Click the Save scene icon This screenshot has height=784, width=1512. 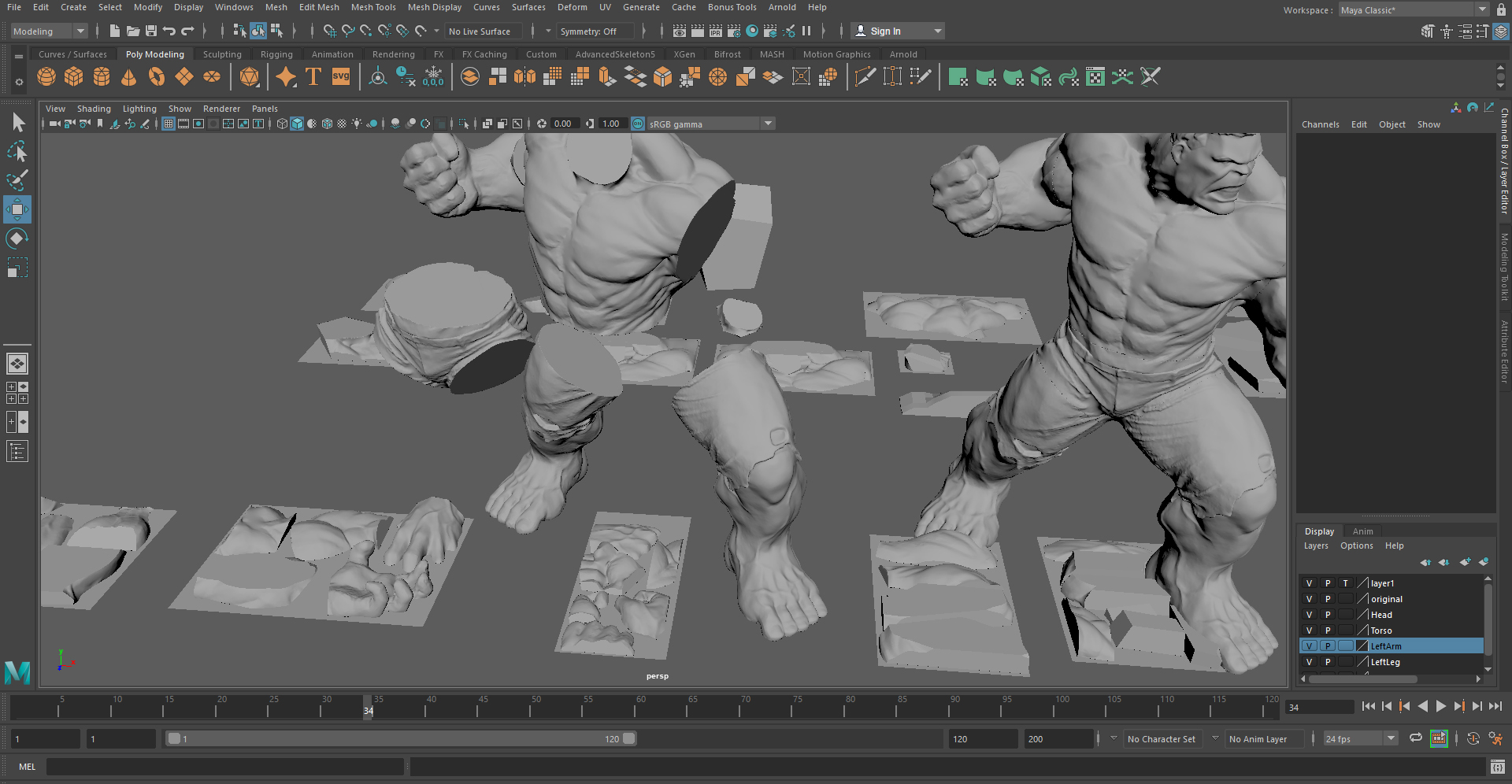151,31
